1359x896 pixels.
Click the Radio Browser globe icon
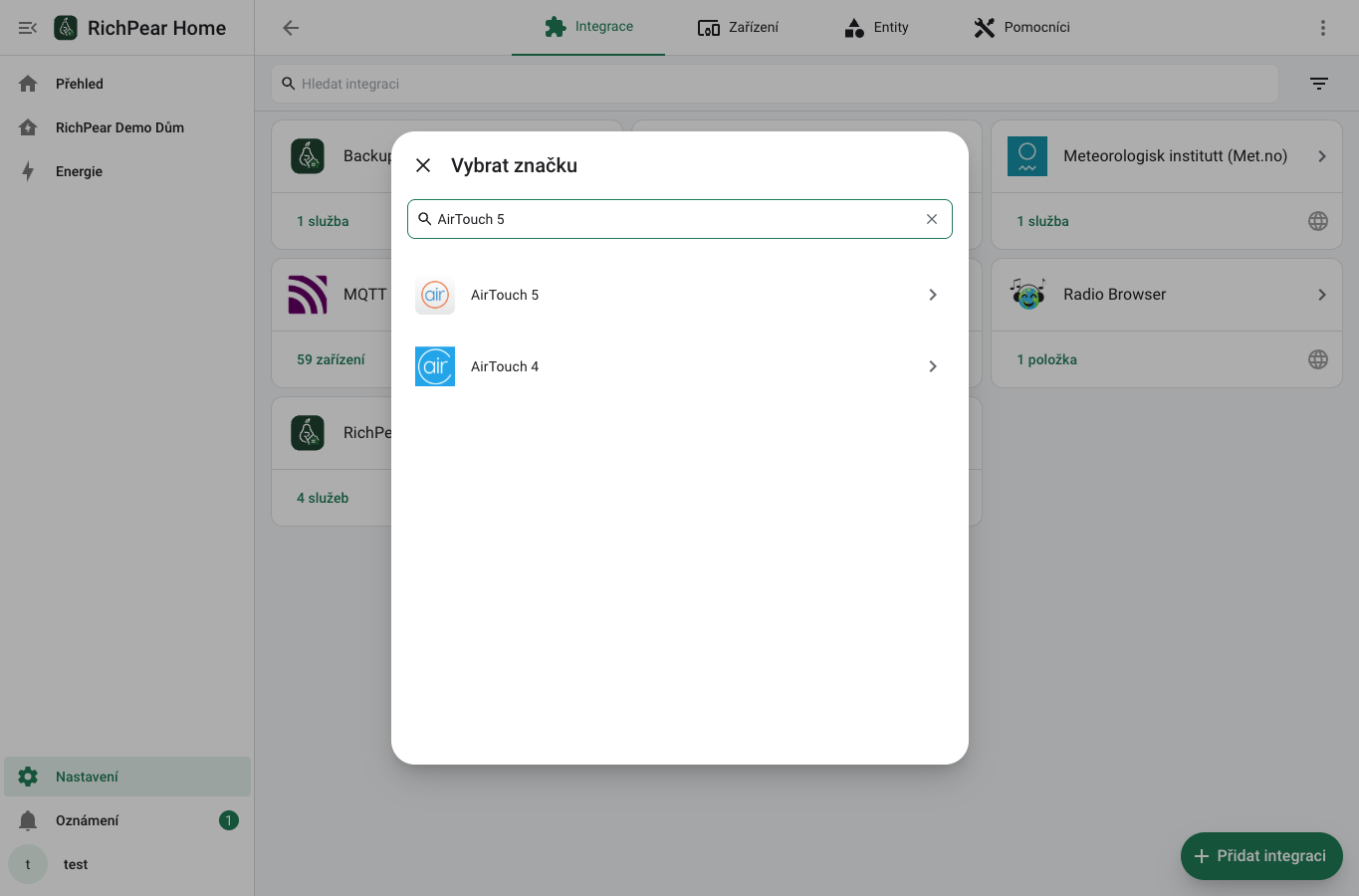[1318, 359]
